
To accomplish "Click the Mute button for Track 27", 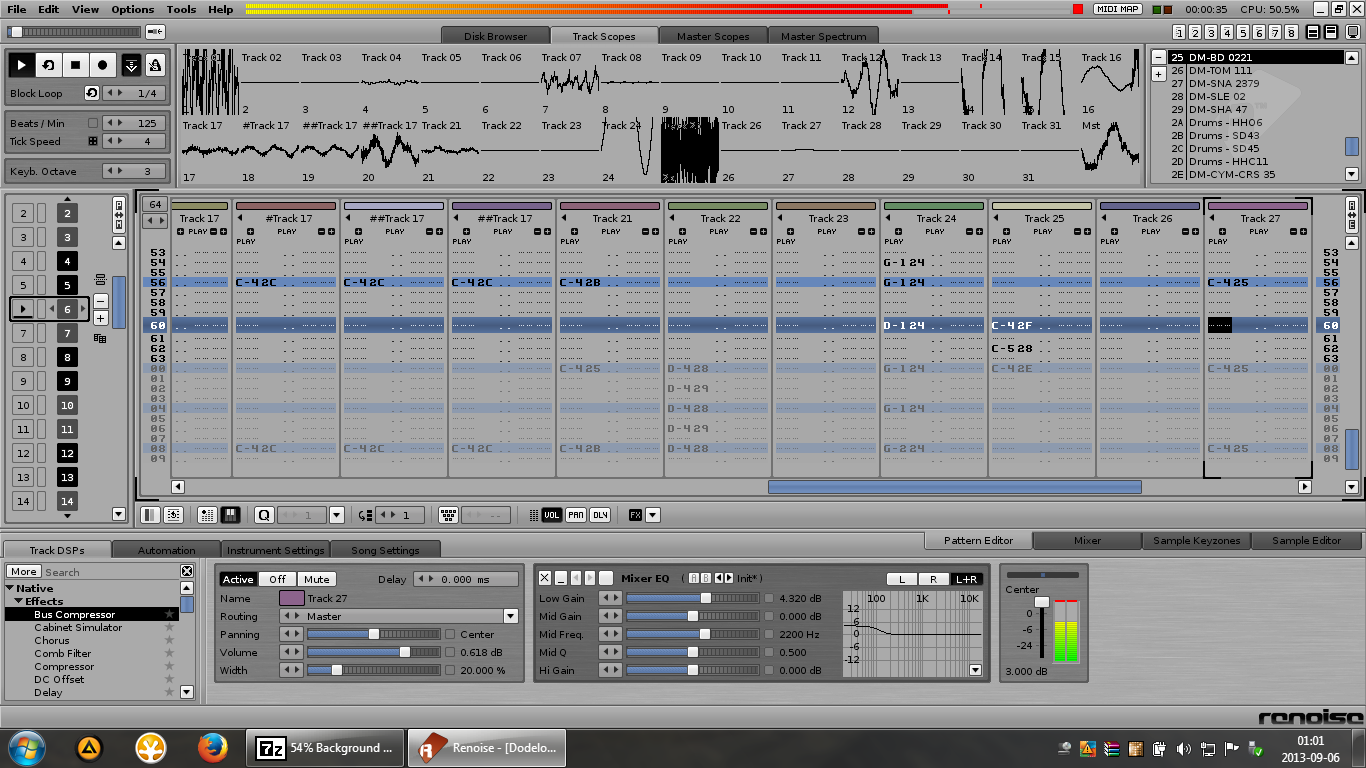I will [x=316, y=579].
